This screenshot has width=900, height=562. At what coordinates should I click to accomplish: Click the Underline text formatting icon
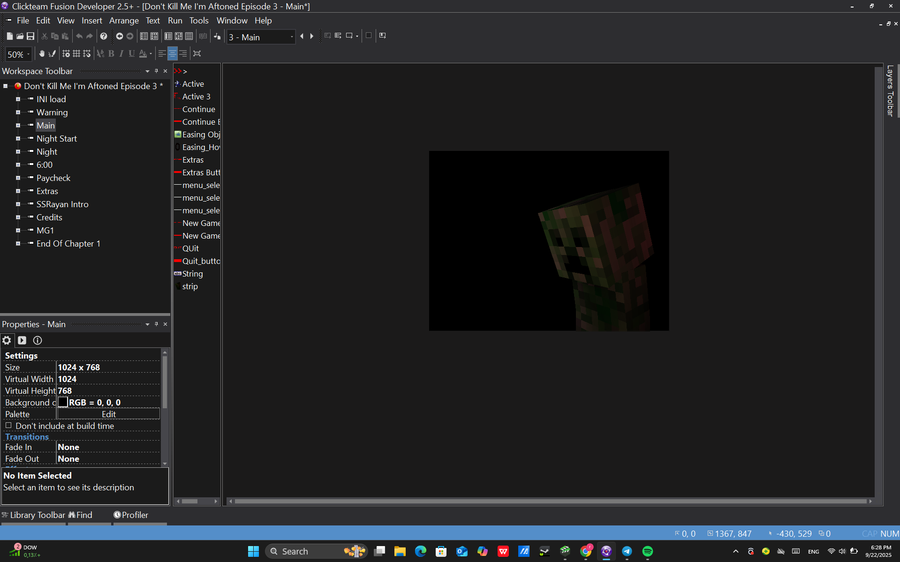tap(131, 53)
